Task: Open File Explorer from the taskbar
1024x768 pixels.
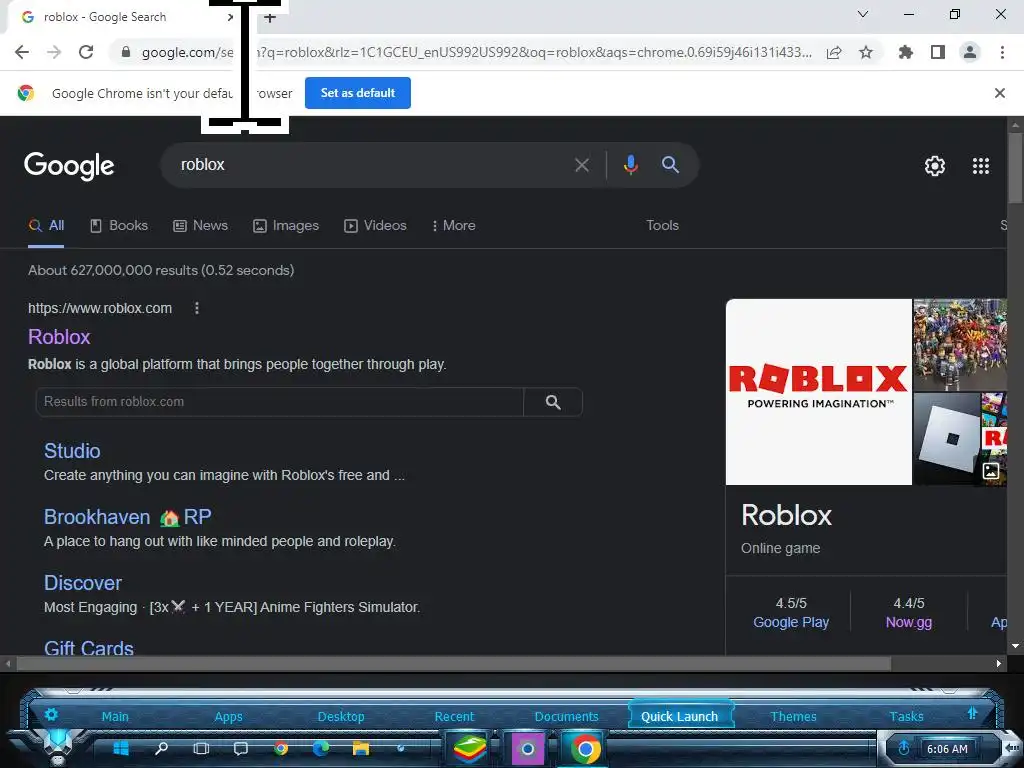Action: 360,748
